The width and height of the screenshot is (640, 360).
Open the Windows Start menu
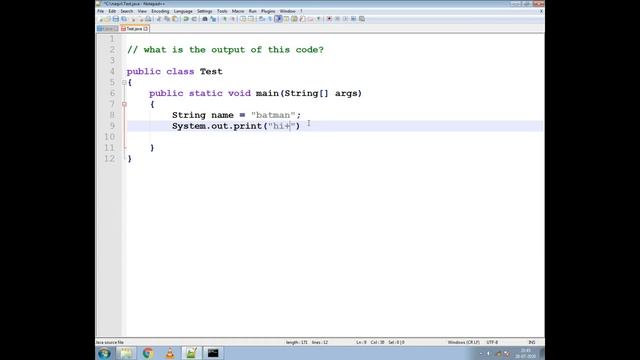(x=104, y=353)
